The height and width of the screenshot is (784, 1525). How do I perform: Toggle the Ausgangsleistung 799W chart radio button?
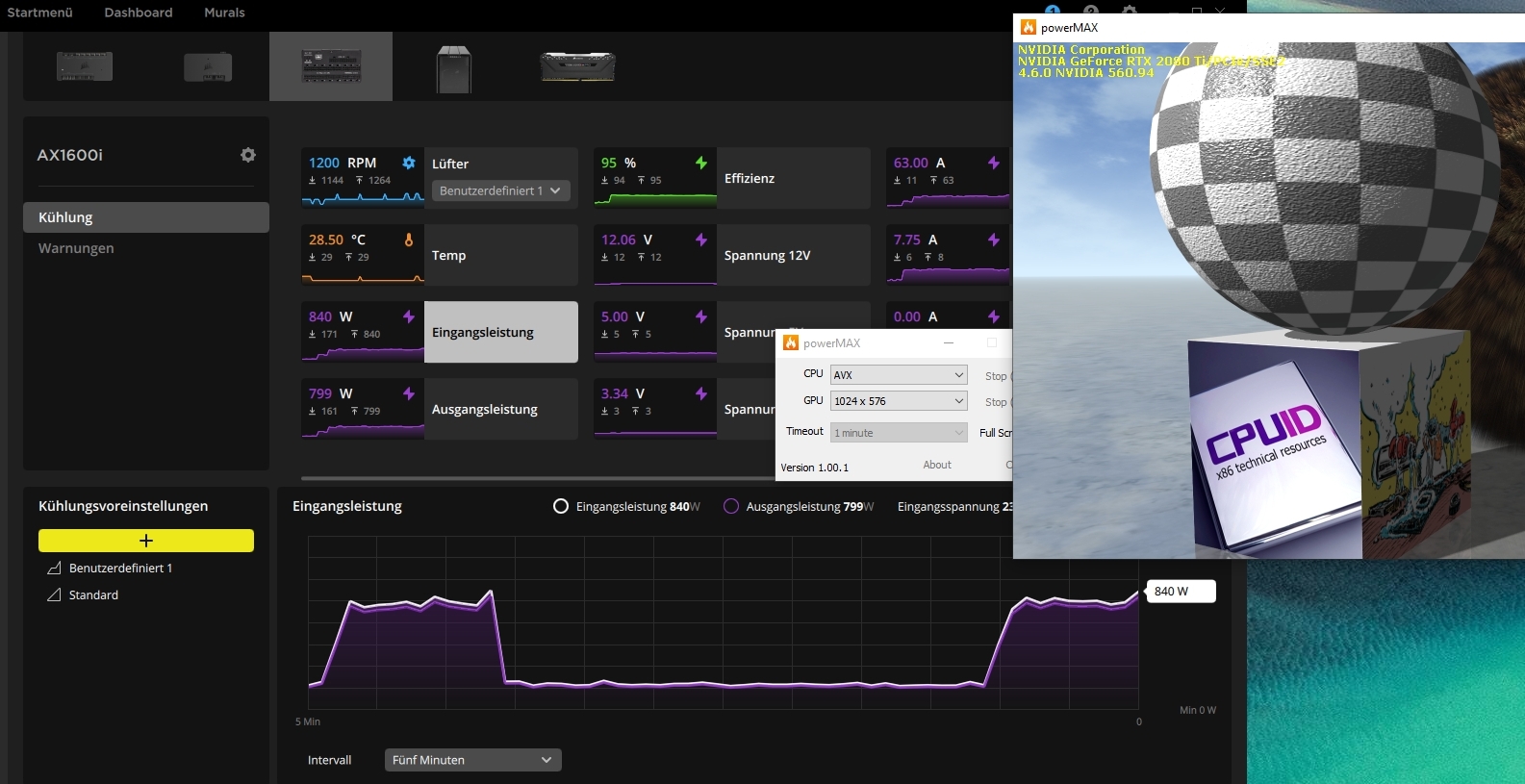731,506
